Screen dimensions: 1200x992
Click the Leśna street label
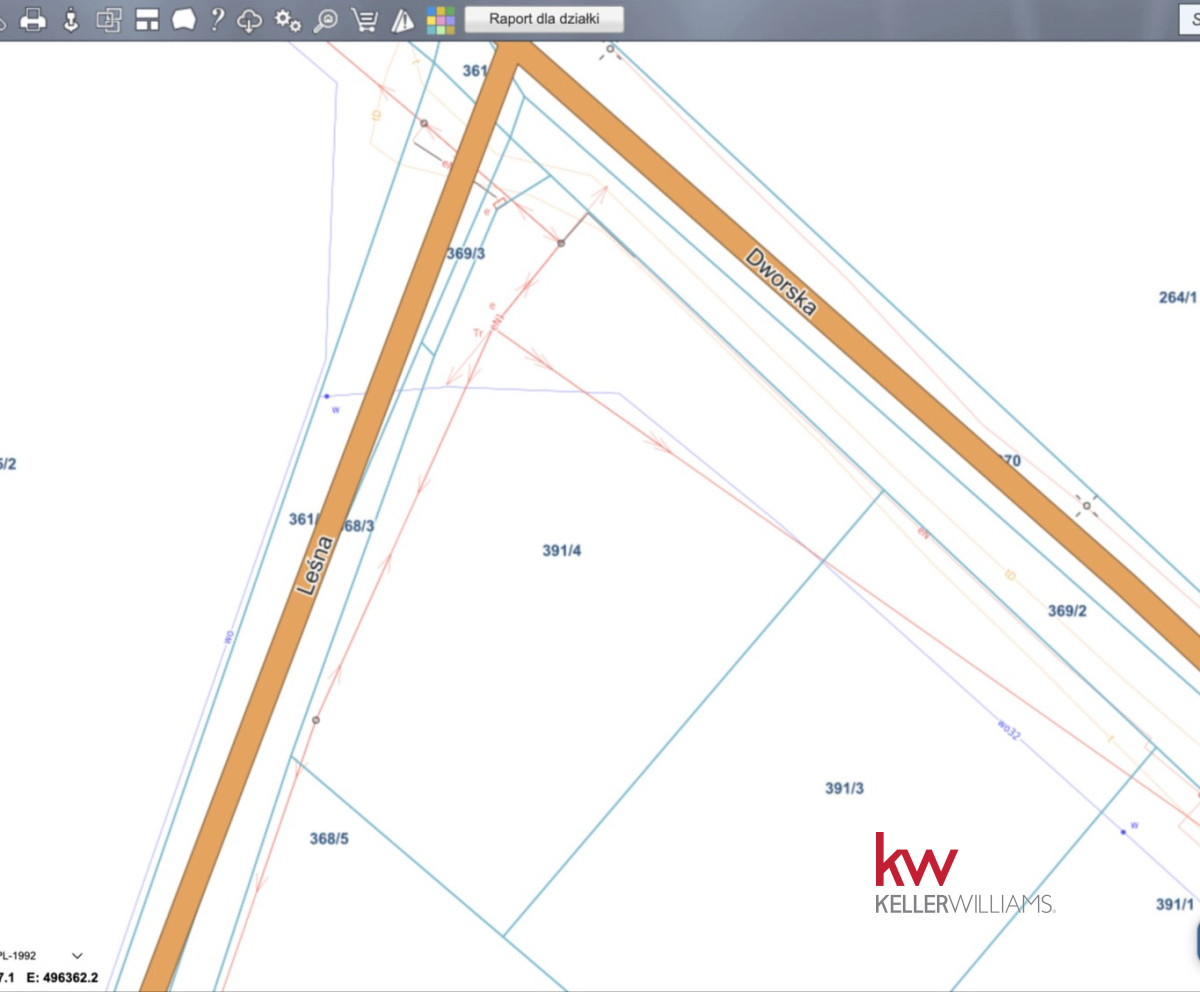click(x=314, y=566)
